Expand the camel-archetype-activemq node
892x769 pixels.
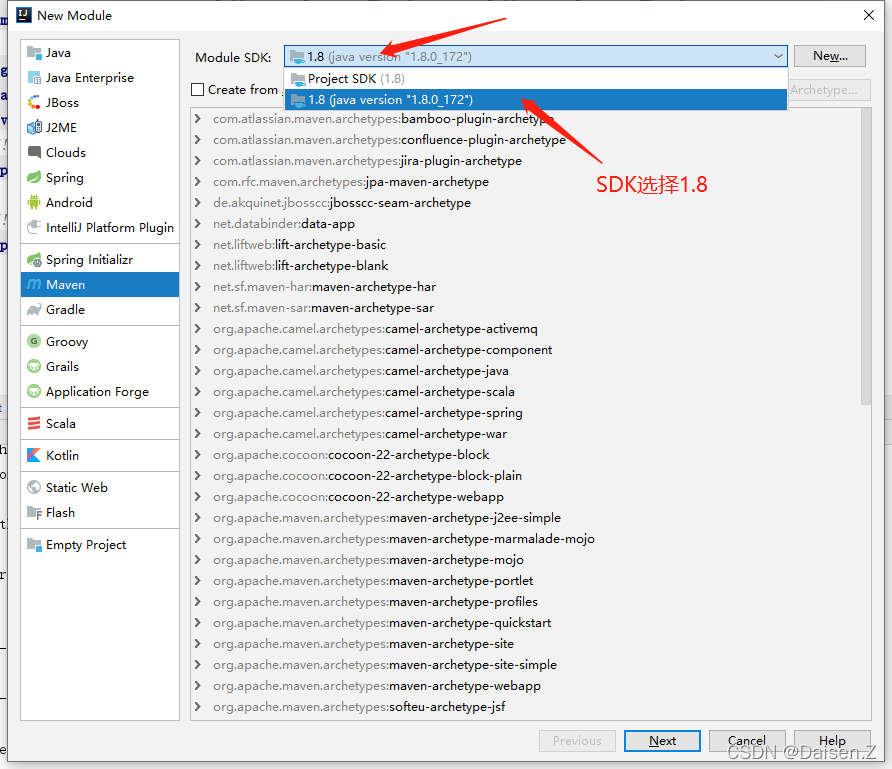click(x=197, y=329)
